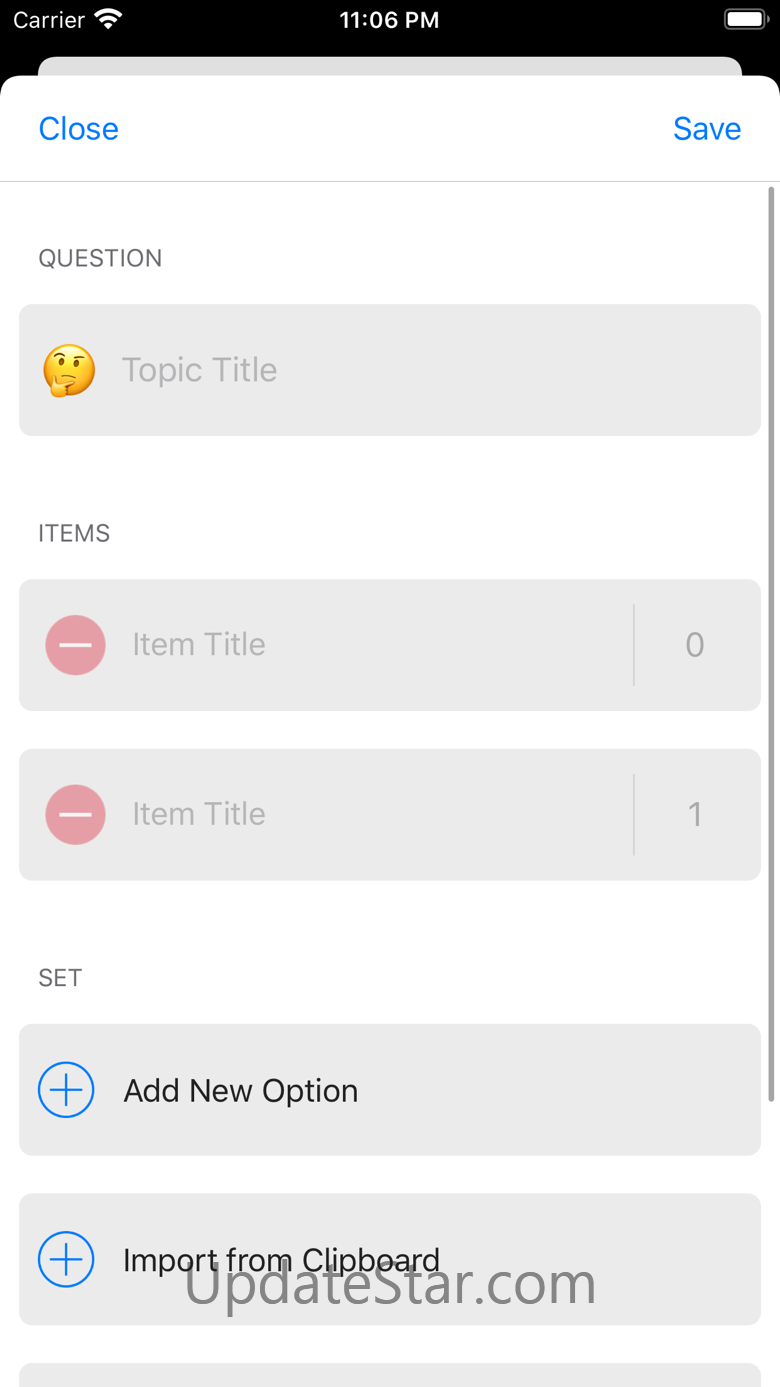Close the question editor sheet
780x1387 pixels.
[78, 129]
